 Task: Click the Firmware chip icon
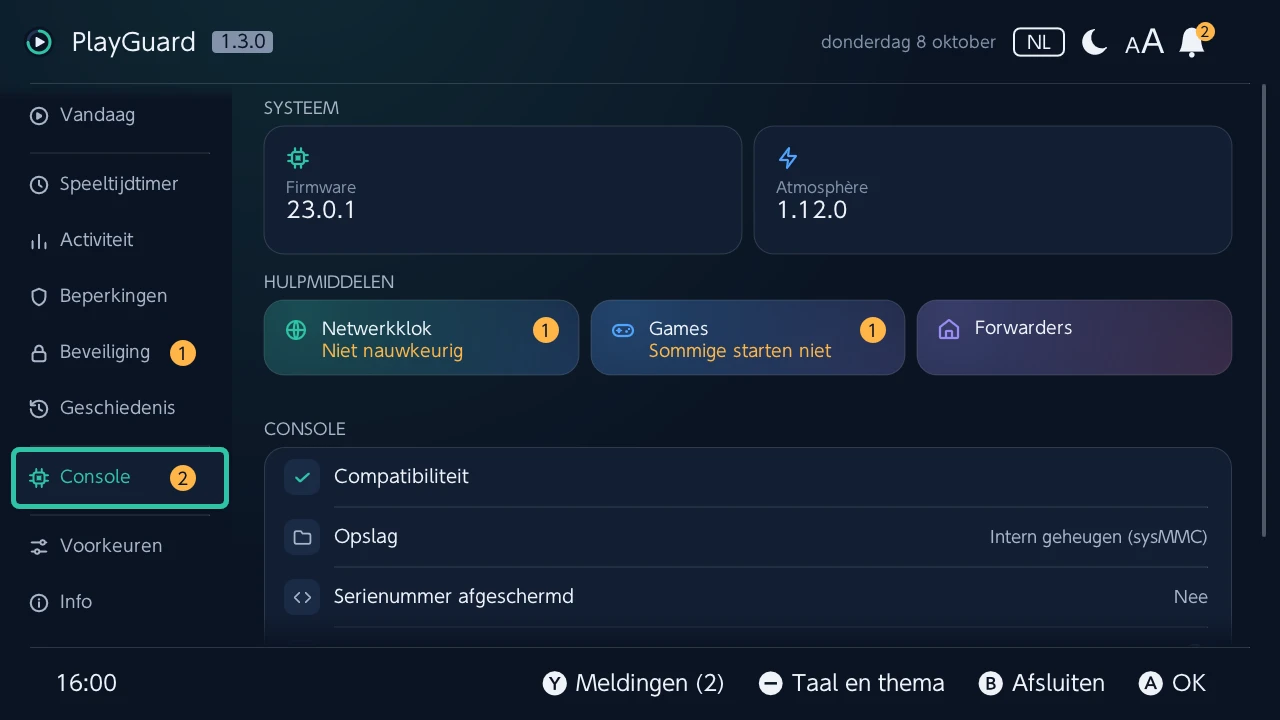tap(297, 158)
